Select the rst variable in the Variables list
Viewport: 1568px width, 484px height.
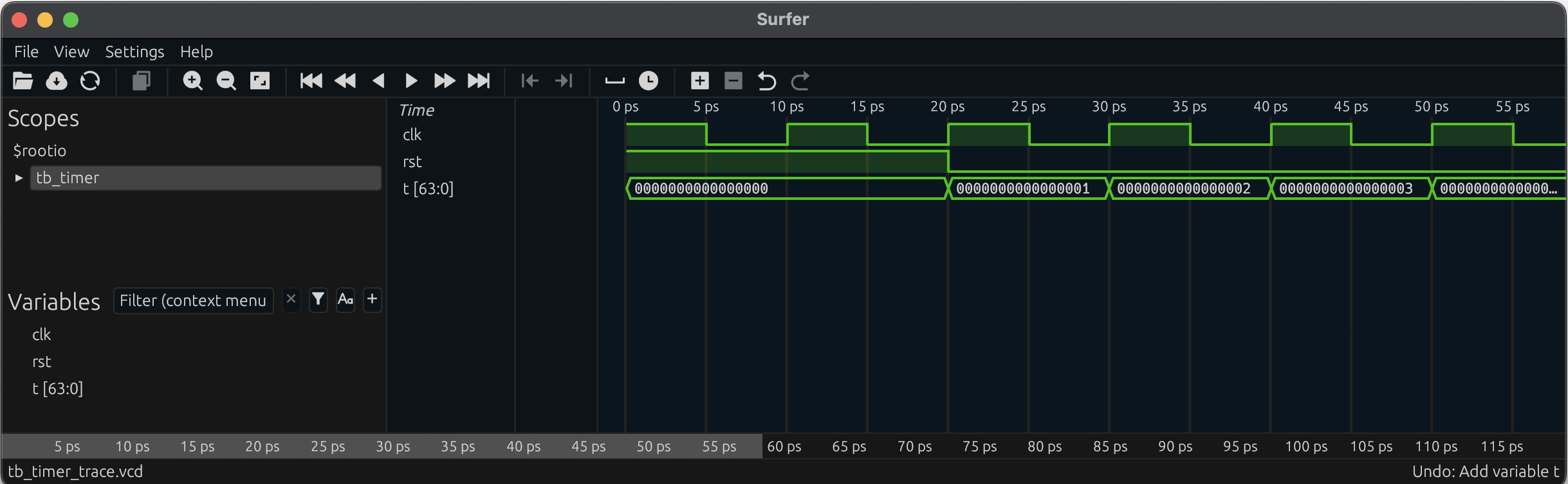[x=42, y=362]
